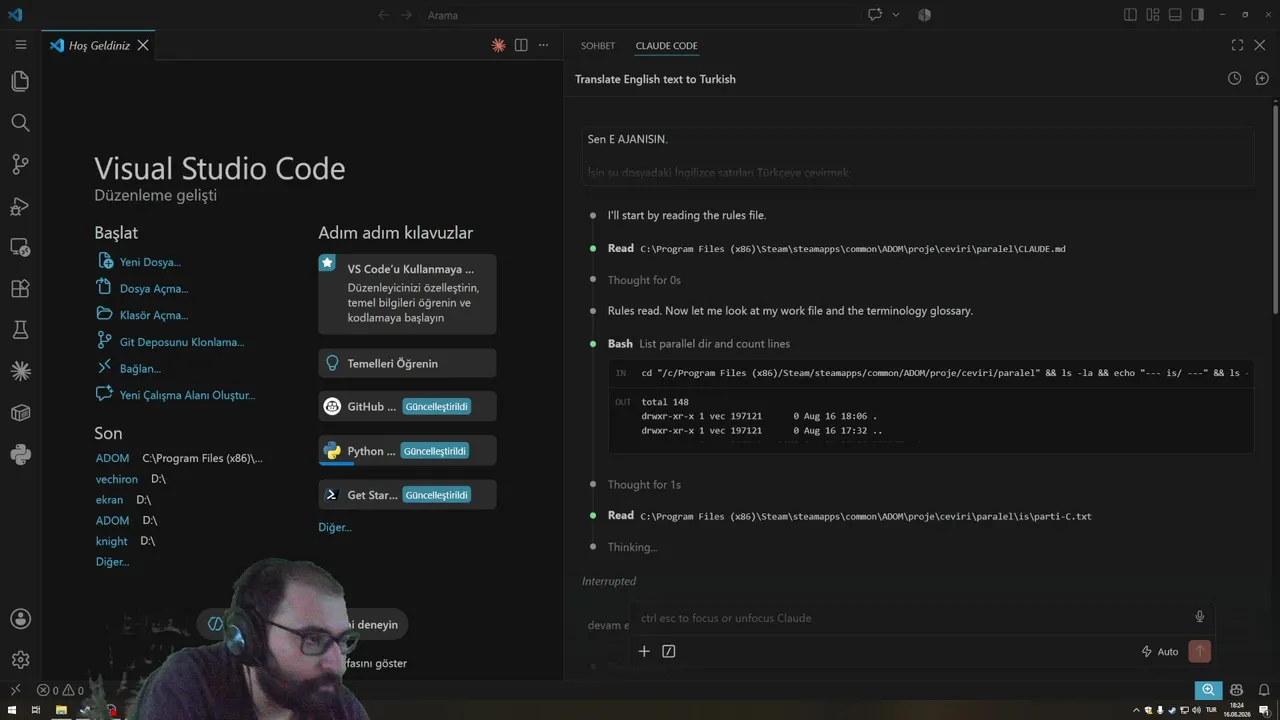Screen dimensions: 1280x720
Task: Open the Temelleri Öğrenin walkthrough
Action: (407, 363)
